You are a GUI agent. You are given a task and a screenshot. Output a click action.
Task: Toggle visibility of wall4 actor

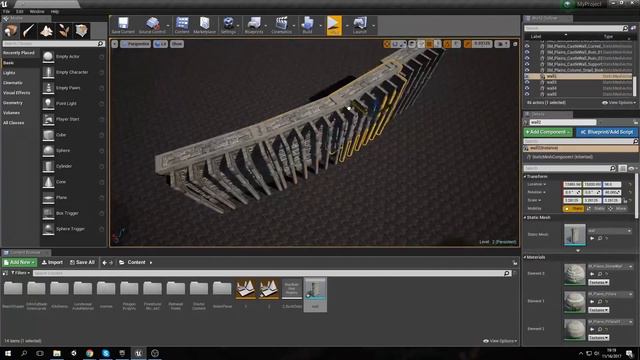(x=527, y=88)
